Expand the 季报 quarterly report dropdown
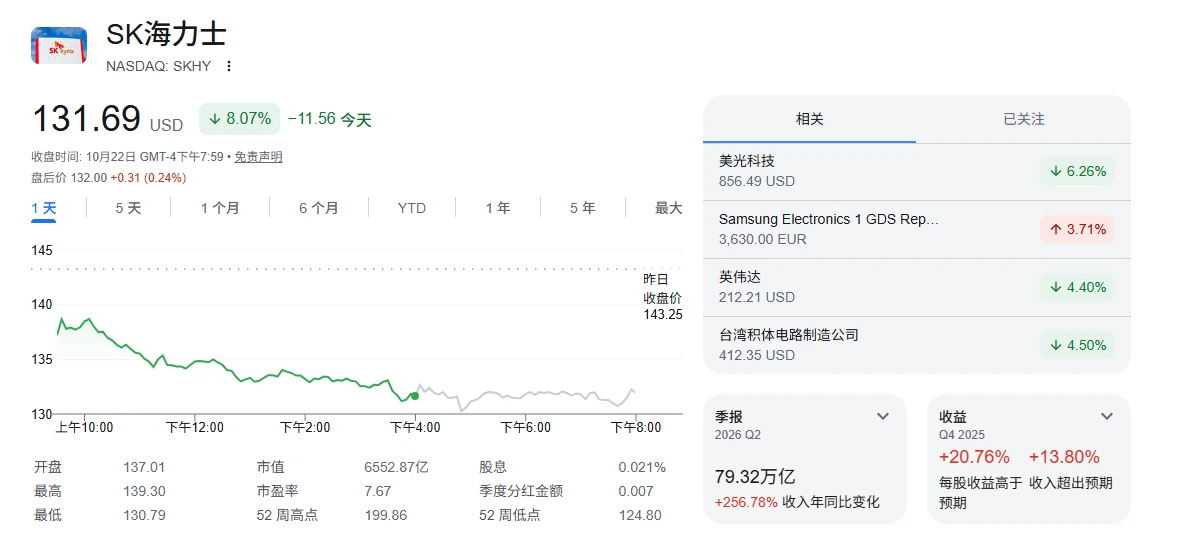Viewport: 1184px width, 541px height. pos(883,416)
